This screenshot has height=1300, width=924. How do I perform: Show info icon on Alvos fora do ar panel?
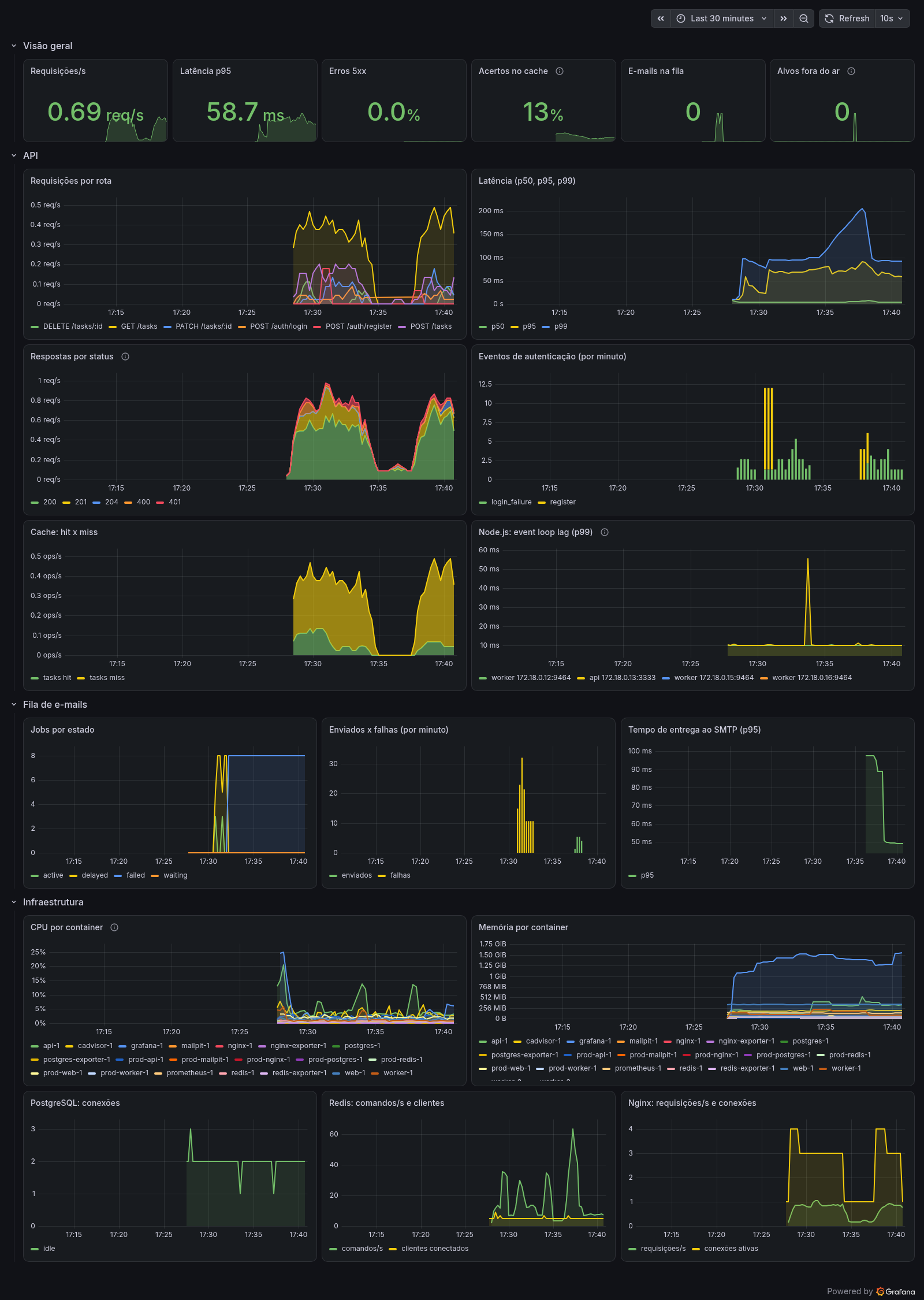pyautogui.click(x=851, y=71)
